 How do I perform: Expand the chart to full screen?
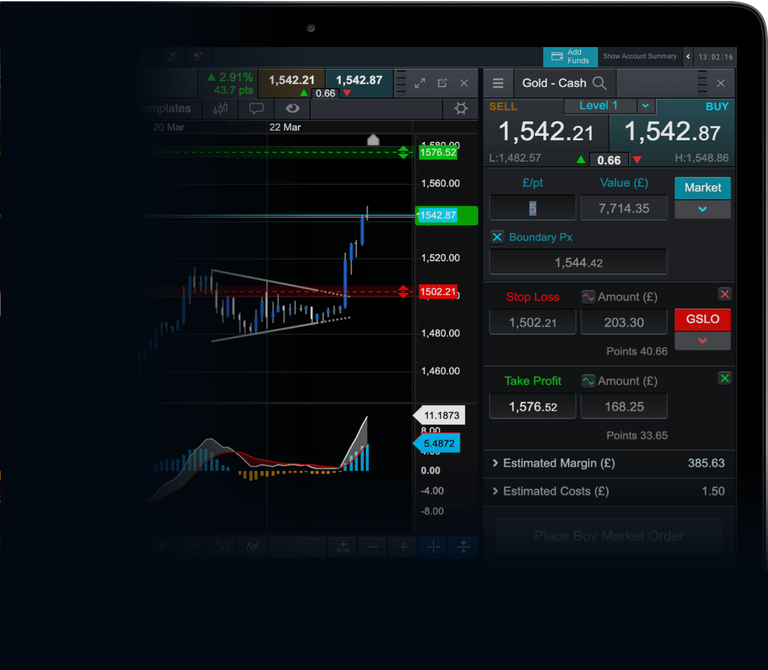click(420, 83)
